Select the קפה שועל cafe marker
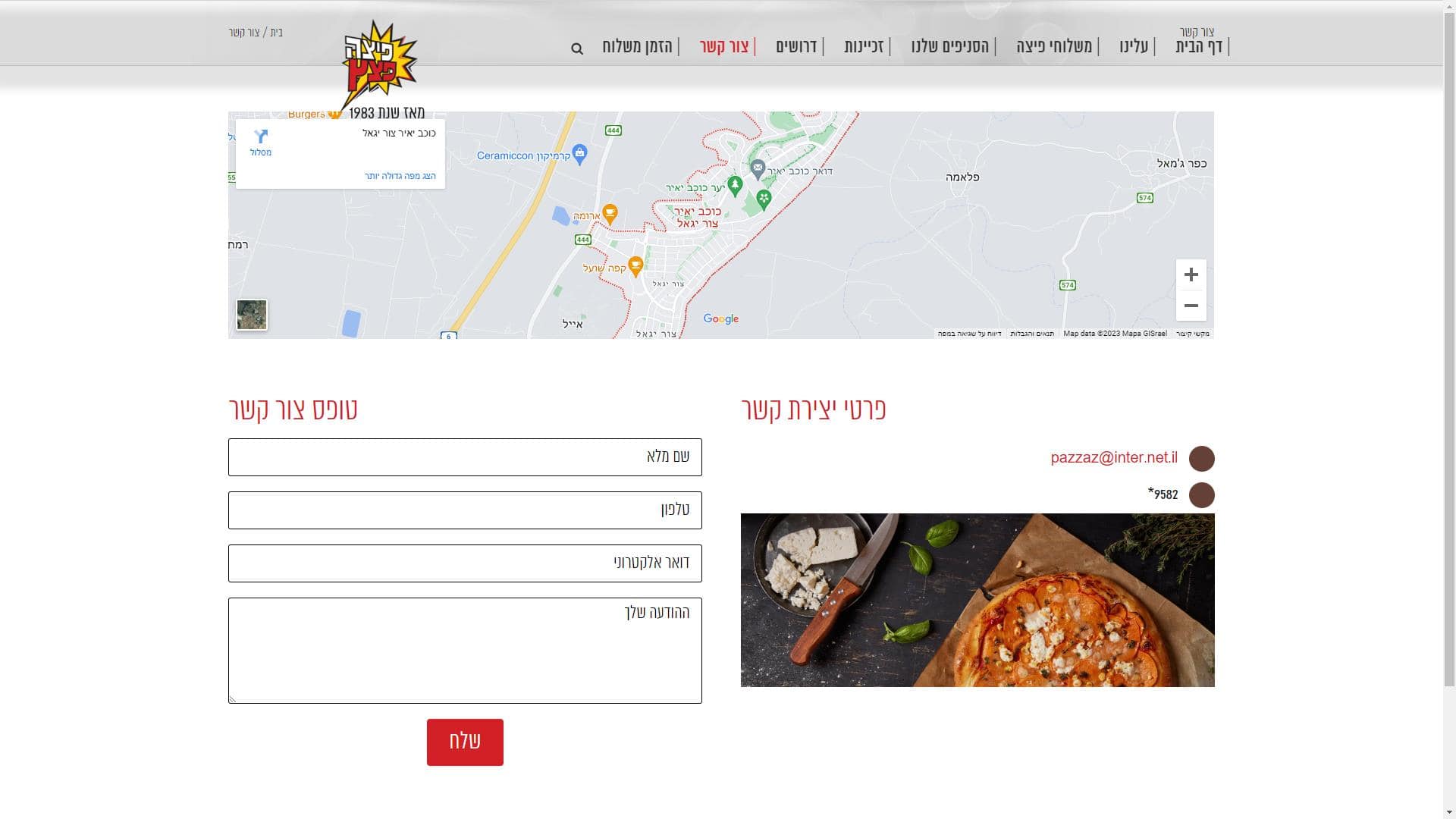Viewport: 1456px width, 819px height. click(x=635, y=266)
